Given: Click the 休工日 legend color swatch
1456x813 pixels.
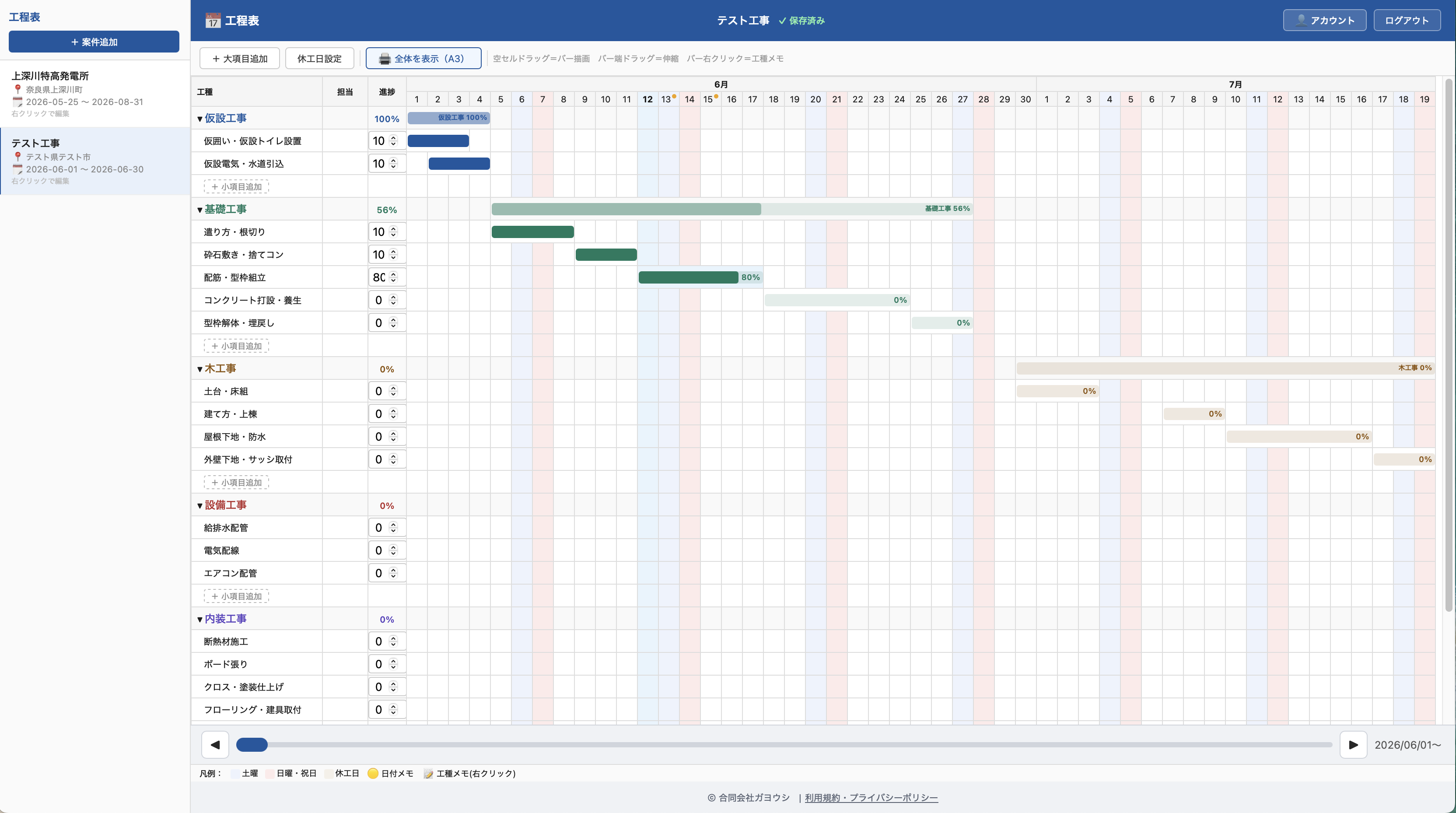Looking at the screenshot, I should 329,774.
